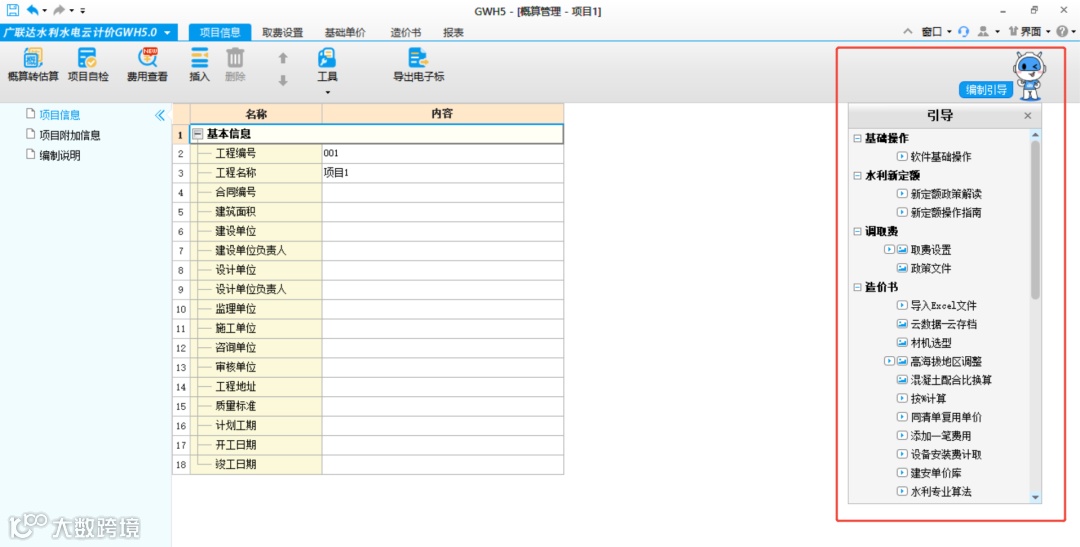Collapse the 调取费 section in the guide
The height and width of the screenshot is (547, 1080).
click(x=857, y=231)
